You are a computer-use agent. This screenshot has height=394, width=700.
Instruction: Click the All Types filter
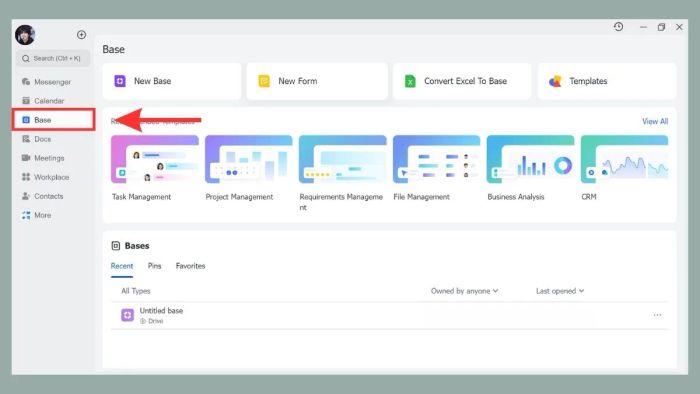(136, 291)
